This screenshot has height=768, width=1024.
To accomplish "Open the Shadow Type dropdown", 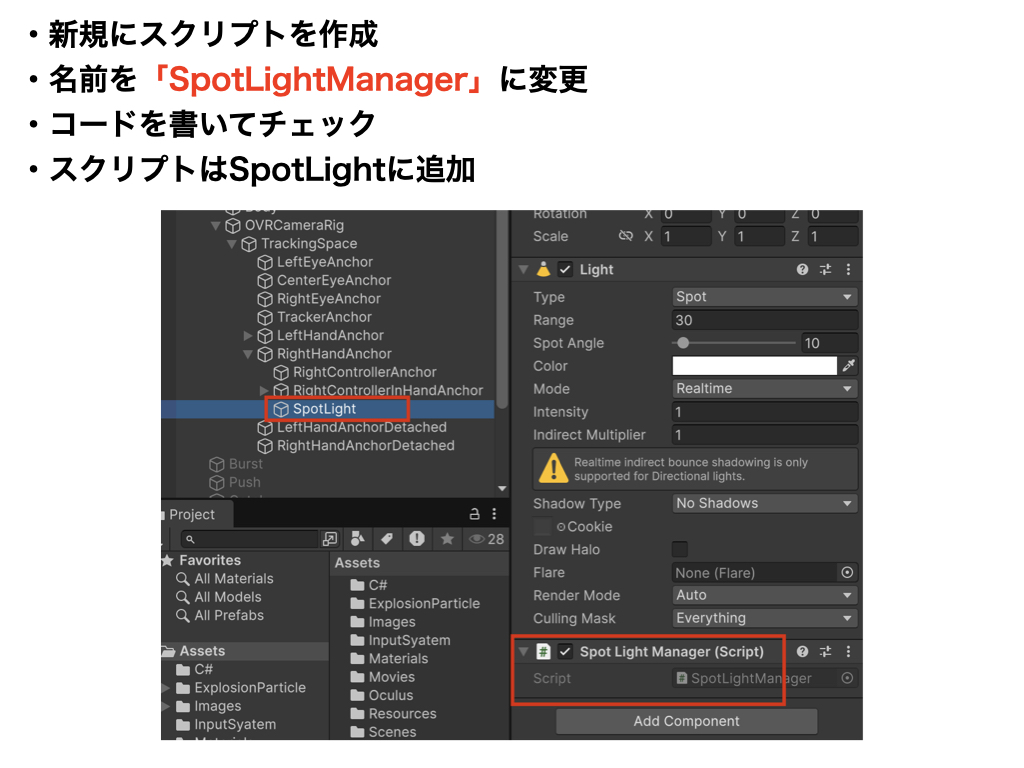I will point(765,504).
